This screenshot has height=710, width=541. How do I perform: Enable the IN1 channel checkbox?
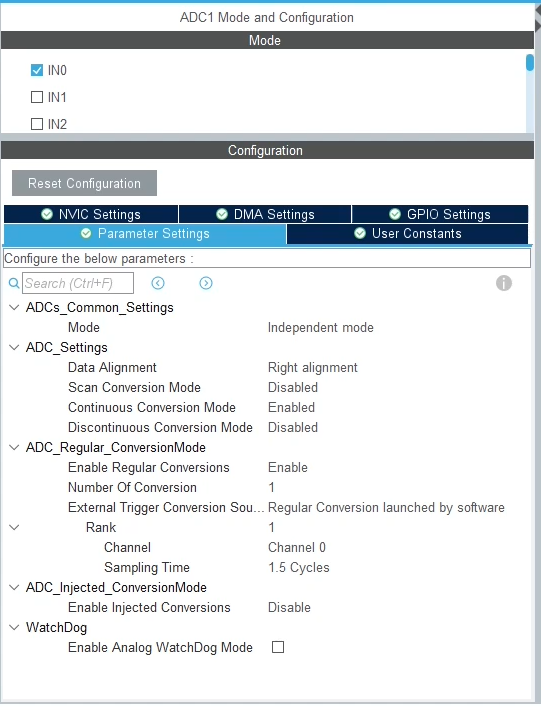coord(37,97)
